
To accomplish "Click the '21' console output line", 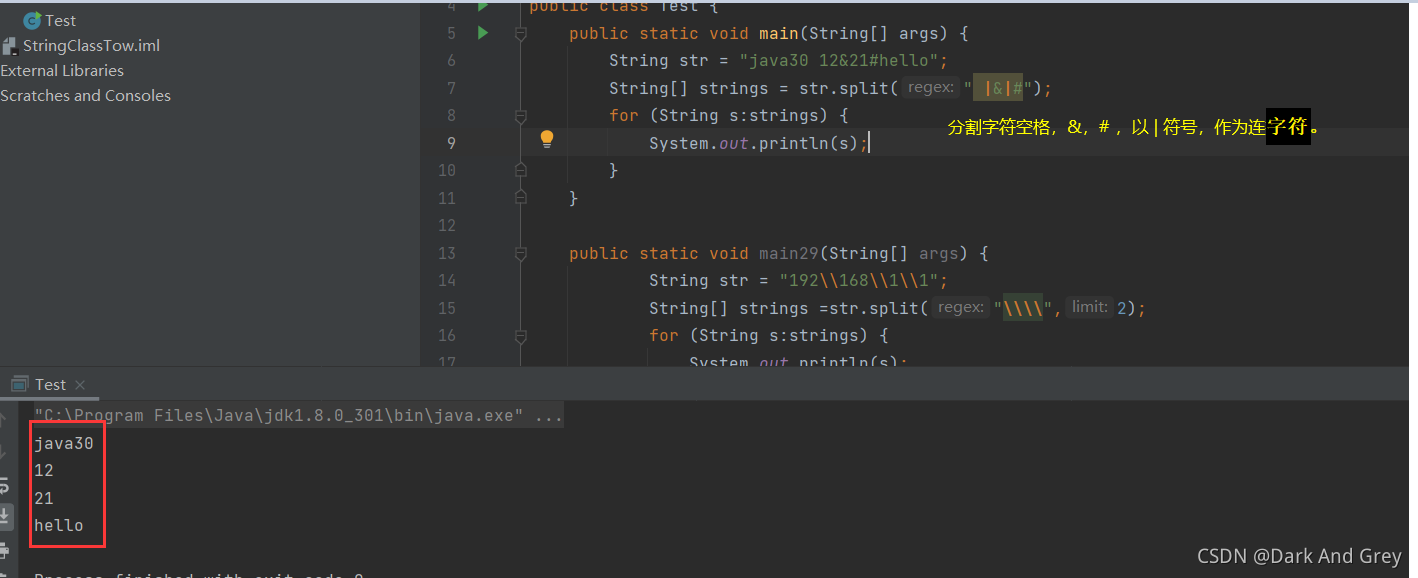I will (x=44, y=498).
